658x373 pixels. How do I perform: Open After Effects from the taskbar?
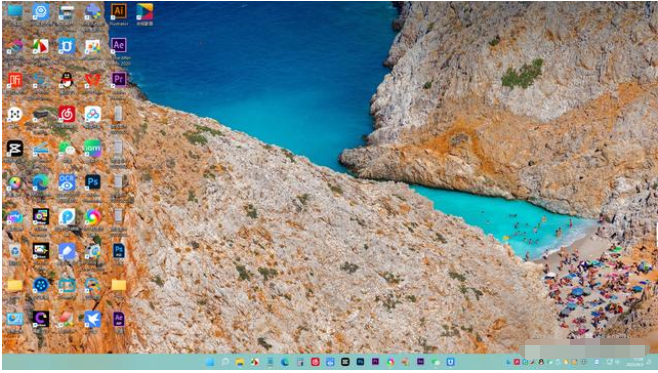pyautogui.click(x=420, y=362)
